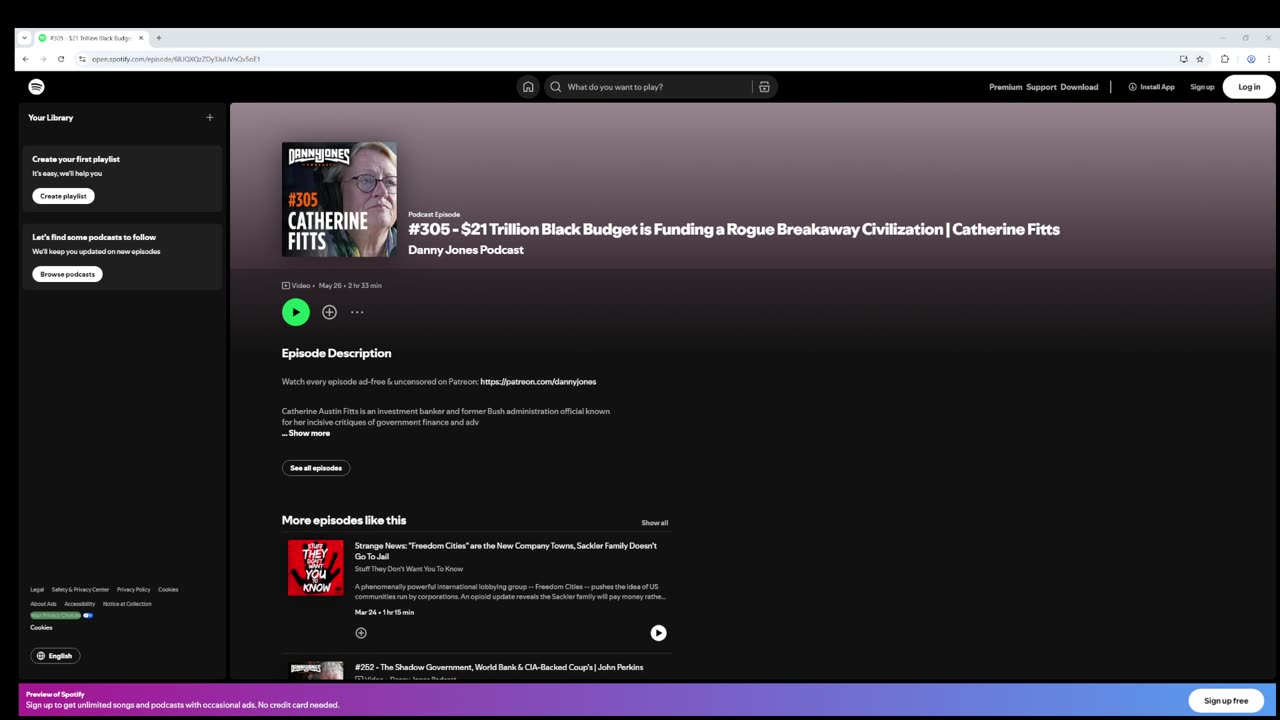This screenshot has width=1280, height=720.
Task: Click the browser back arrow
Action: (x=25, y=59)
